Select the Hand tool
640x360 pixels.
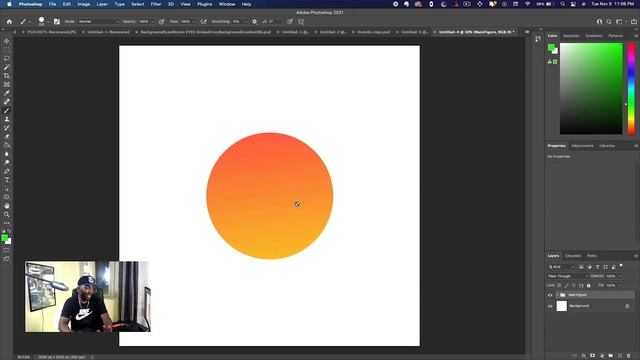7,206
